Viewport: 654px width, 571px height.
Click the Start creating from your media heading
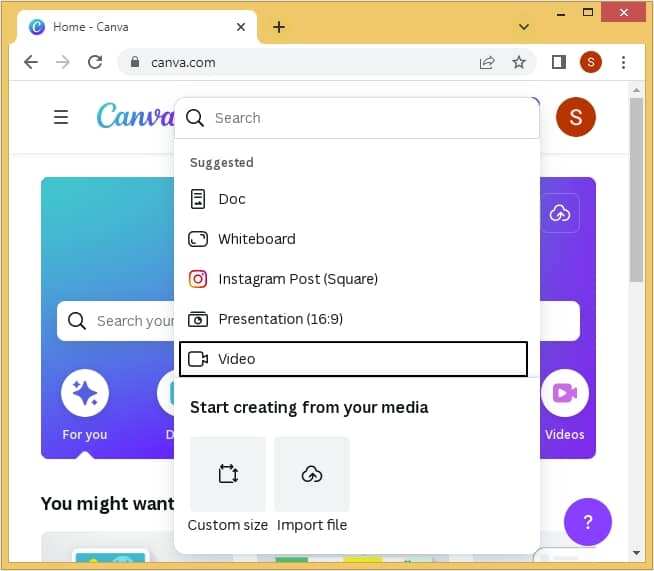[309, 407]
